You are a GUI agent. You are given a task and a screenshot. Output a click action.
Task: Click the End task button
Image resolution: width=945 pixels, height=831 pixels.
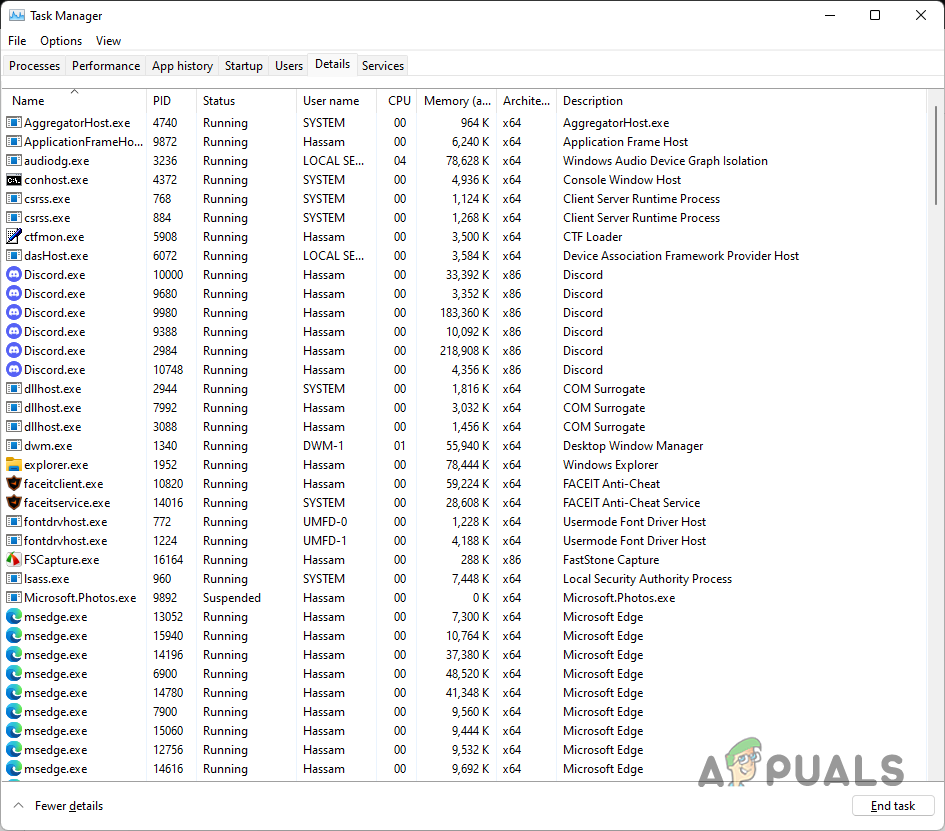click(893, 806)
